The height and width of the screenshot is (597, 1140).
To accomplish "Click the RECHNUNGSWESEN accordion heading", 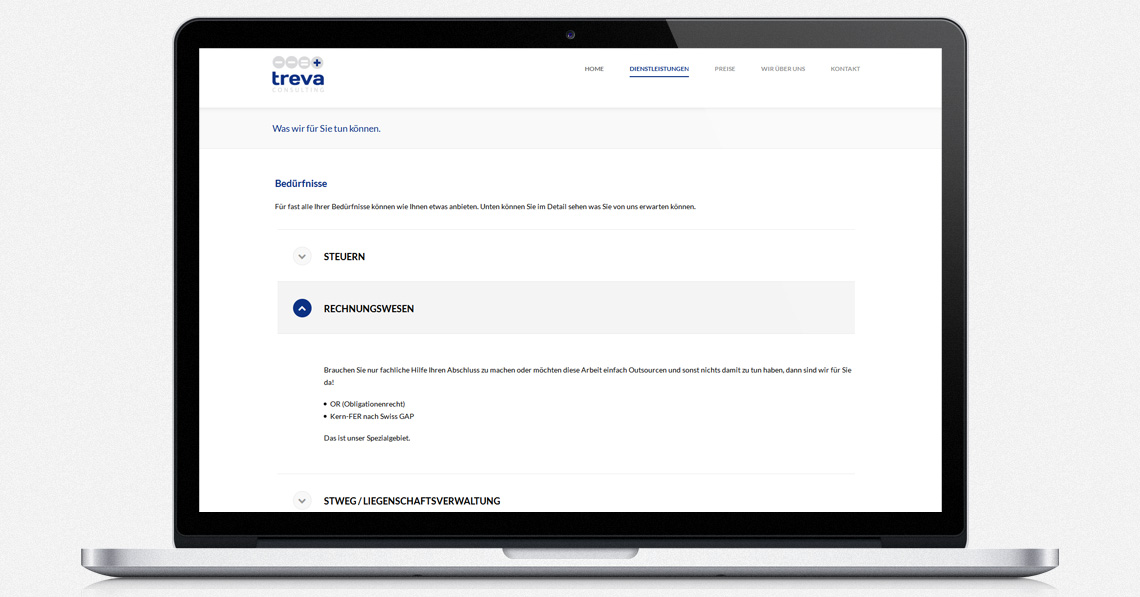I will coord(369,309).
